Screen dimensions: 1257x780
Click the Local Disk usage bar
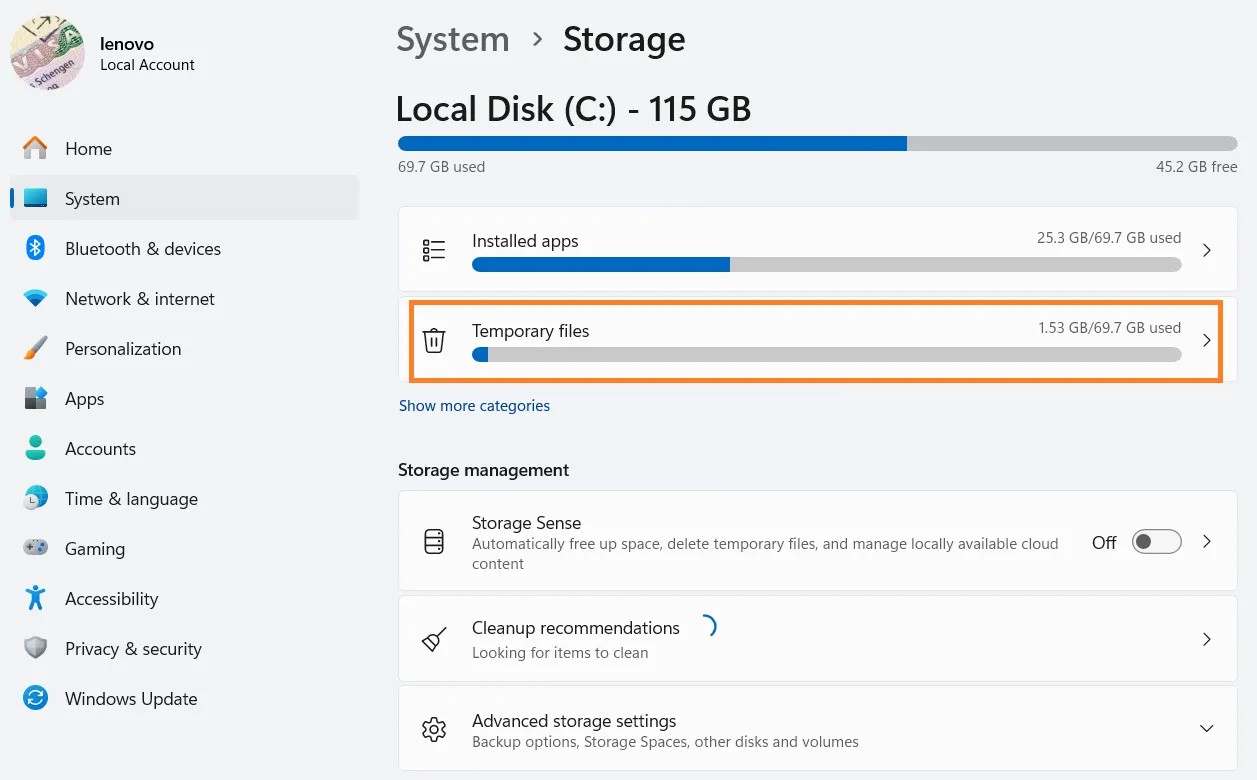click(817, 143)
